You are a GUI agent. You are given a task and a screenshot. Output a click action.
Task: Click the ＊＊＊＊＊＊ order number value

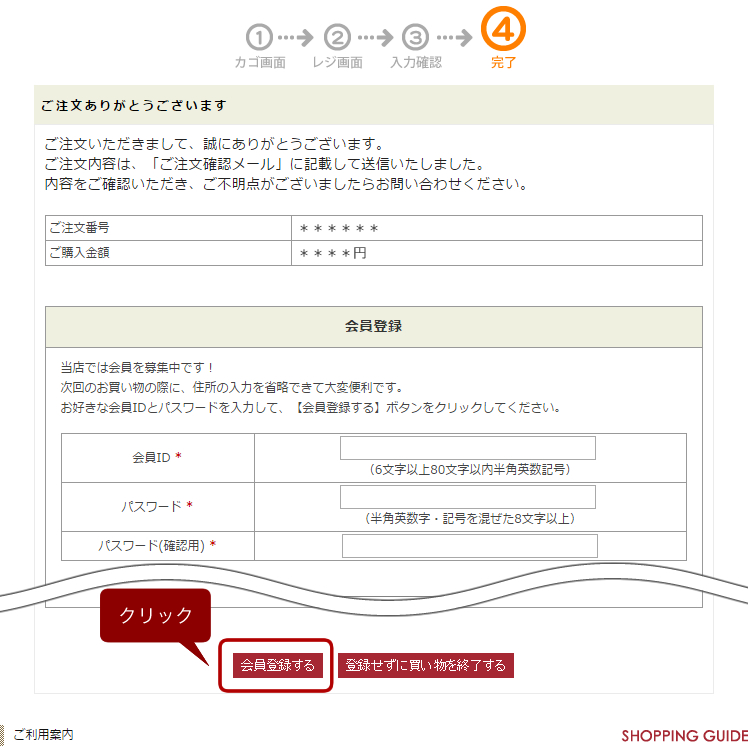[339, 229]
